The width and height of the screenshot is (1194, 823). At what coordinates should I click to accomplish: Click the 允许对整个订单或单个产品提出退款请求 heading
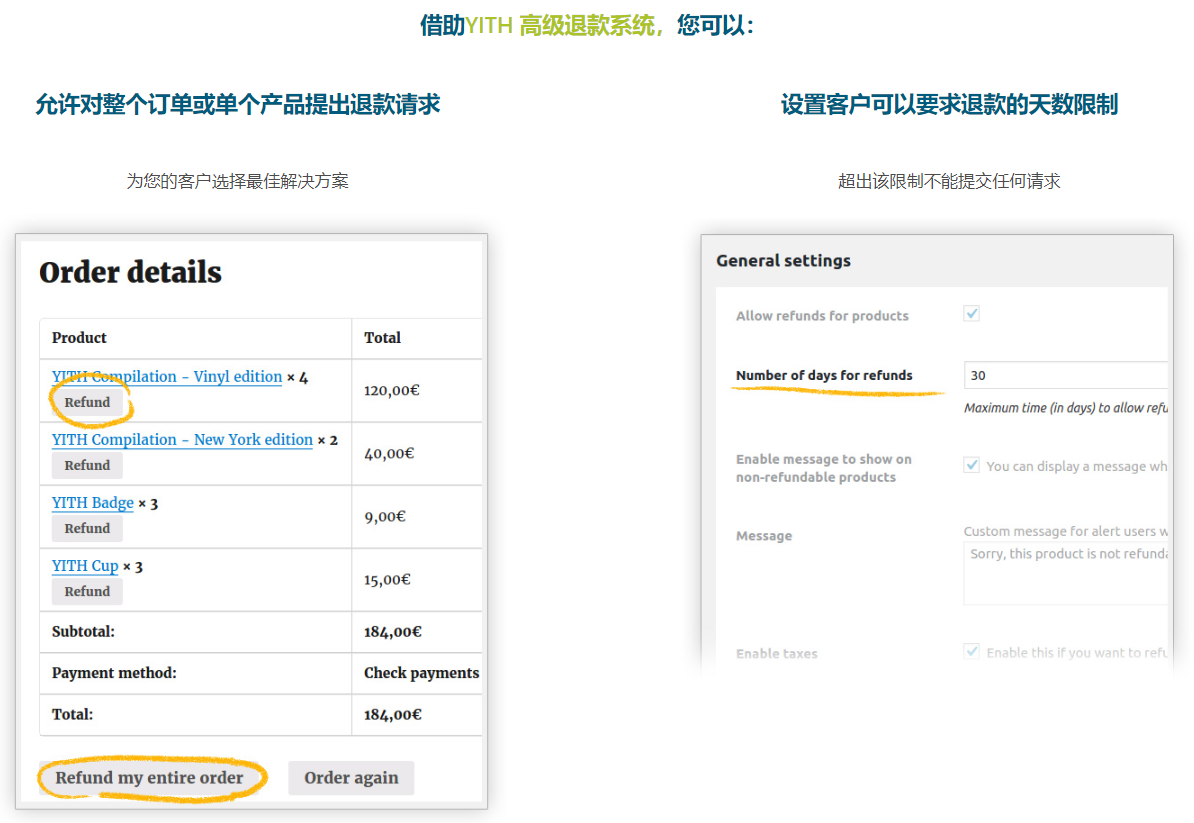pos(238,104)
